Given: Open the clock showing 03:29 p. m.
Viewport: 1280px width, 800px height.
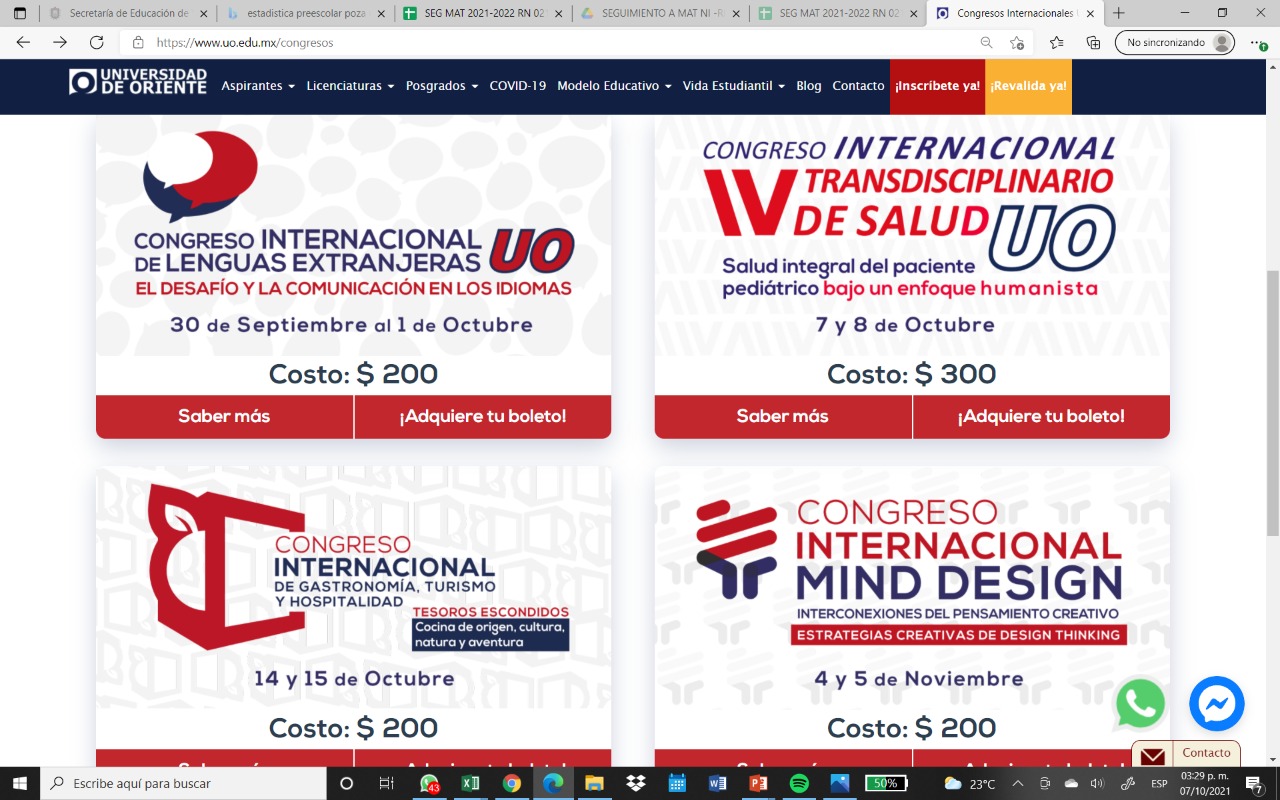Looking at the screenshot, I should click(x=1205, y=783).
